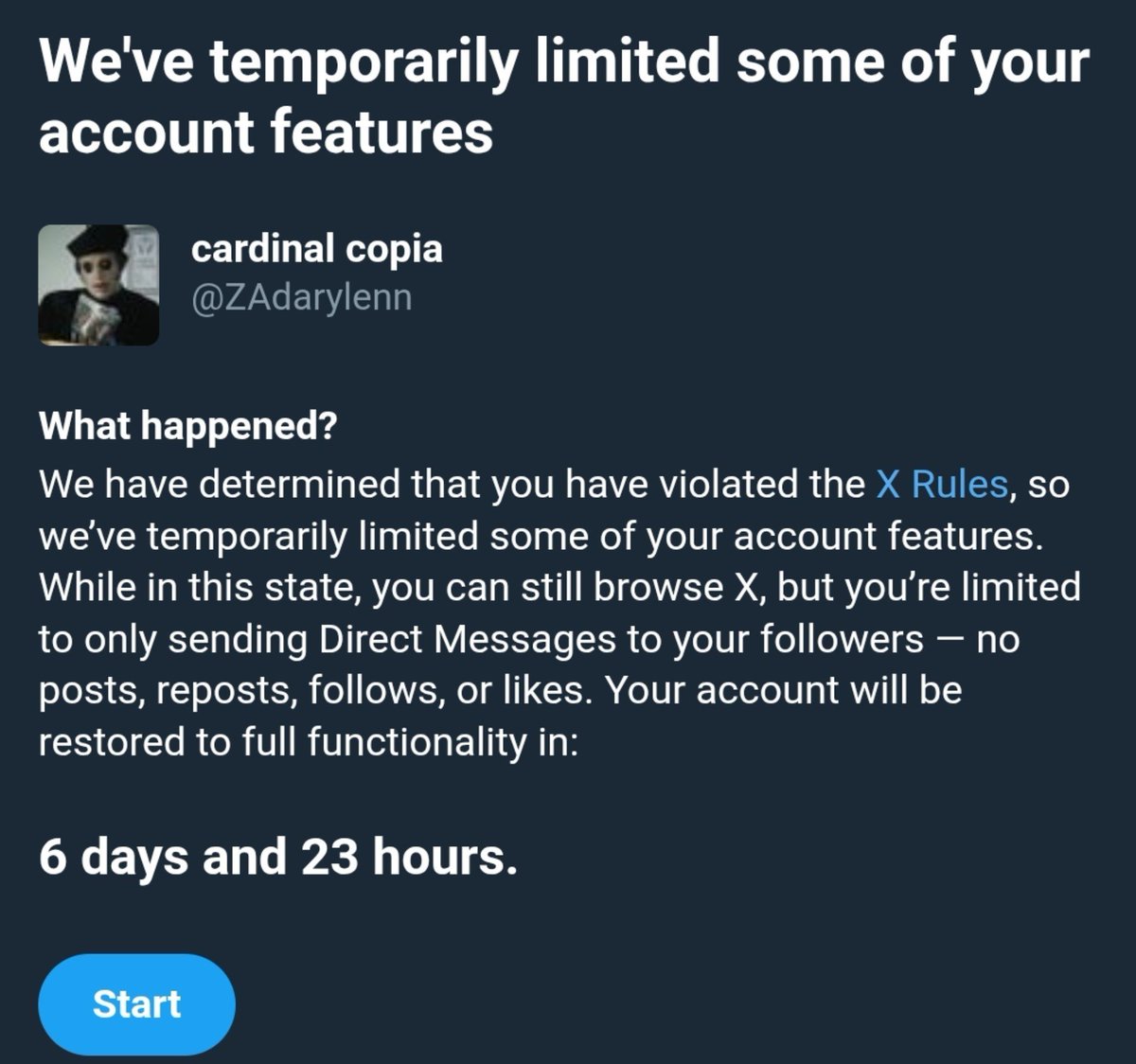This screenshot has width=1136, height=1064.
Task: Click "Your account will be" phrase
Action: pos(783,690)
